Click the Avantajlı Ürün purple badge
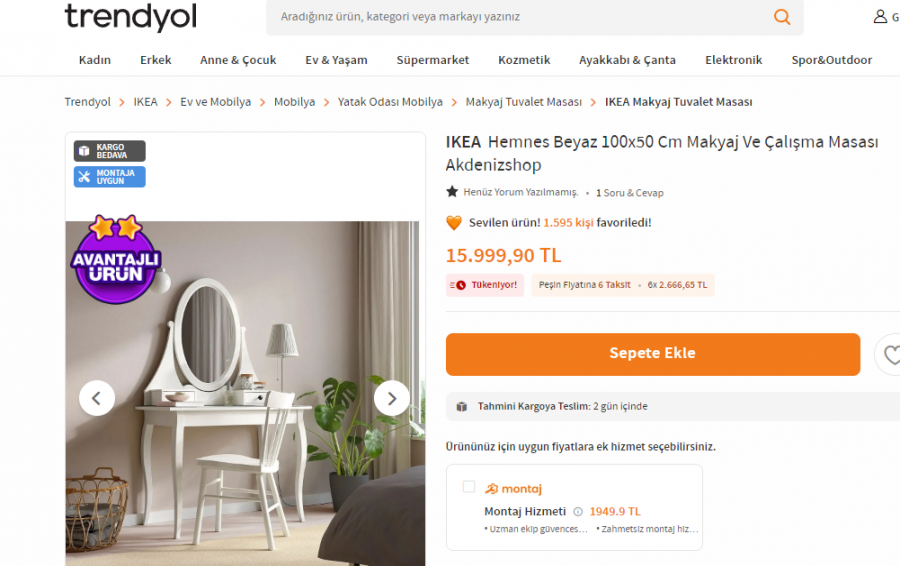Screen dimensions: 900x566 pyautogui.click(x=115, y=259)
